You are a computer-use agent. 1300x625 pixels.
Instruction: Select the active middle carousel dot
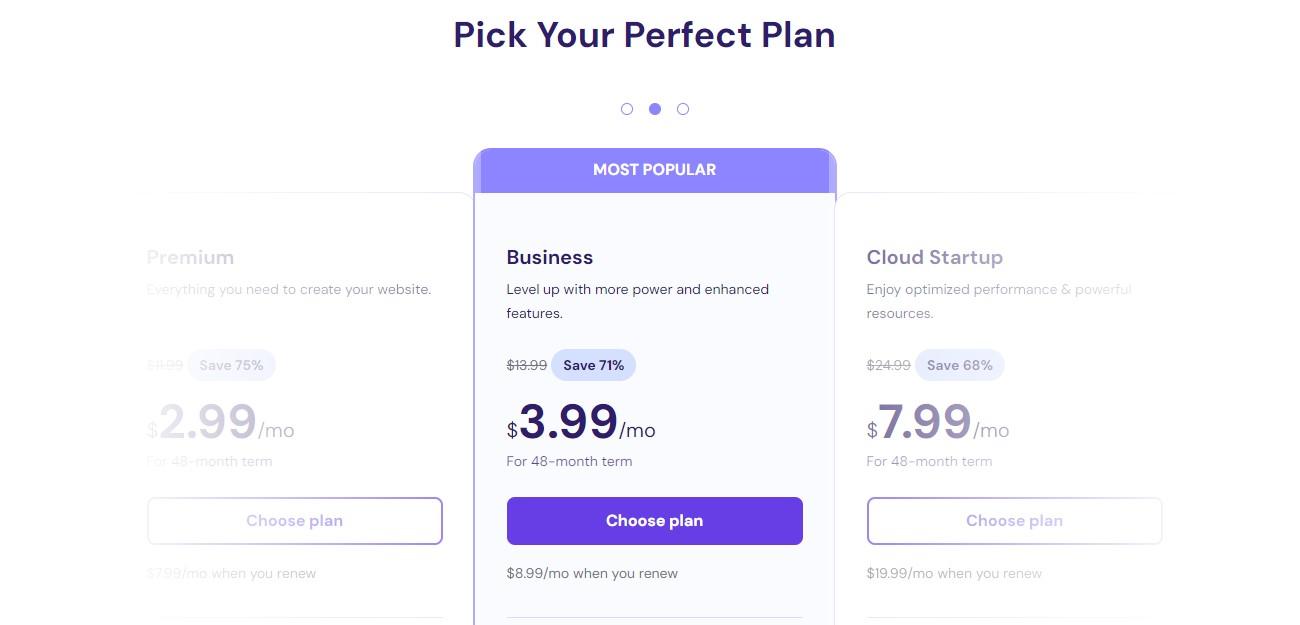[x=655, y=109]
